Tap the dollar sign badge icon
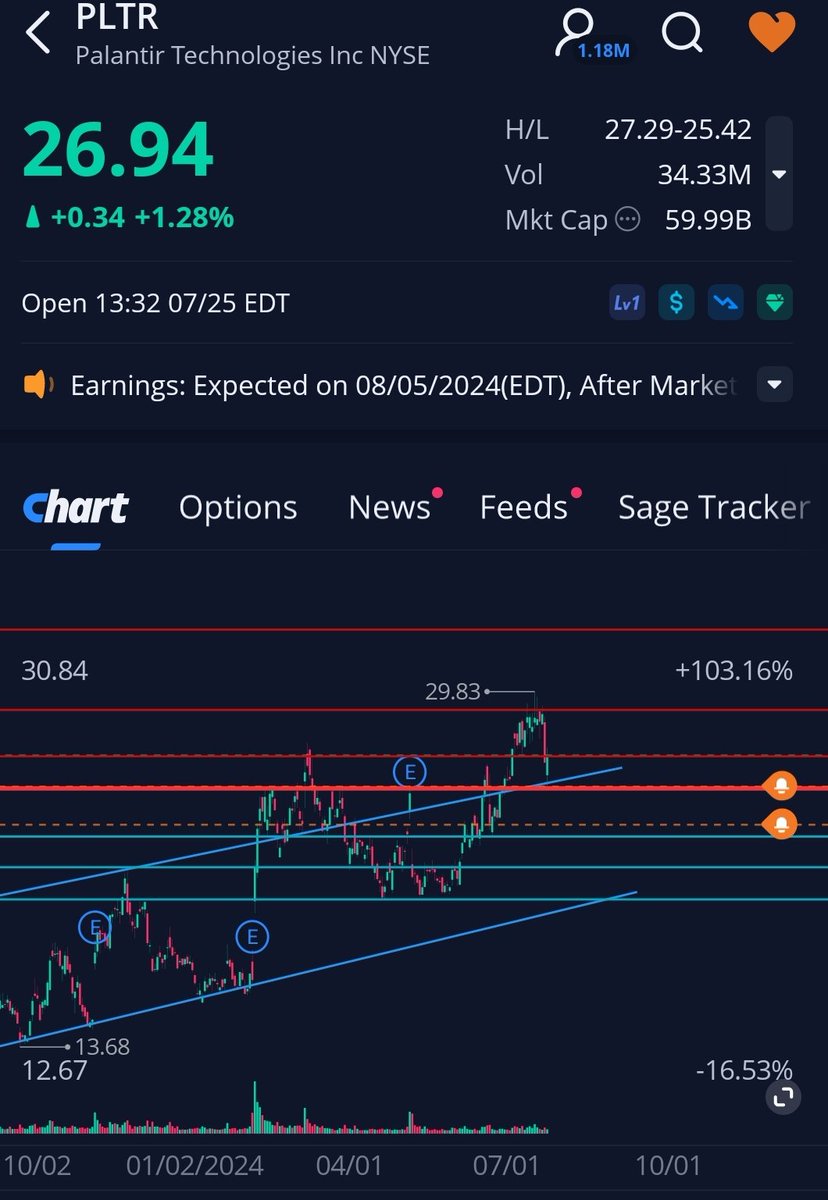Screen dimensions: 828x1200 coord(677,303)
